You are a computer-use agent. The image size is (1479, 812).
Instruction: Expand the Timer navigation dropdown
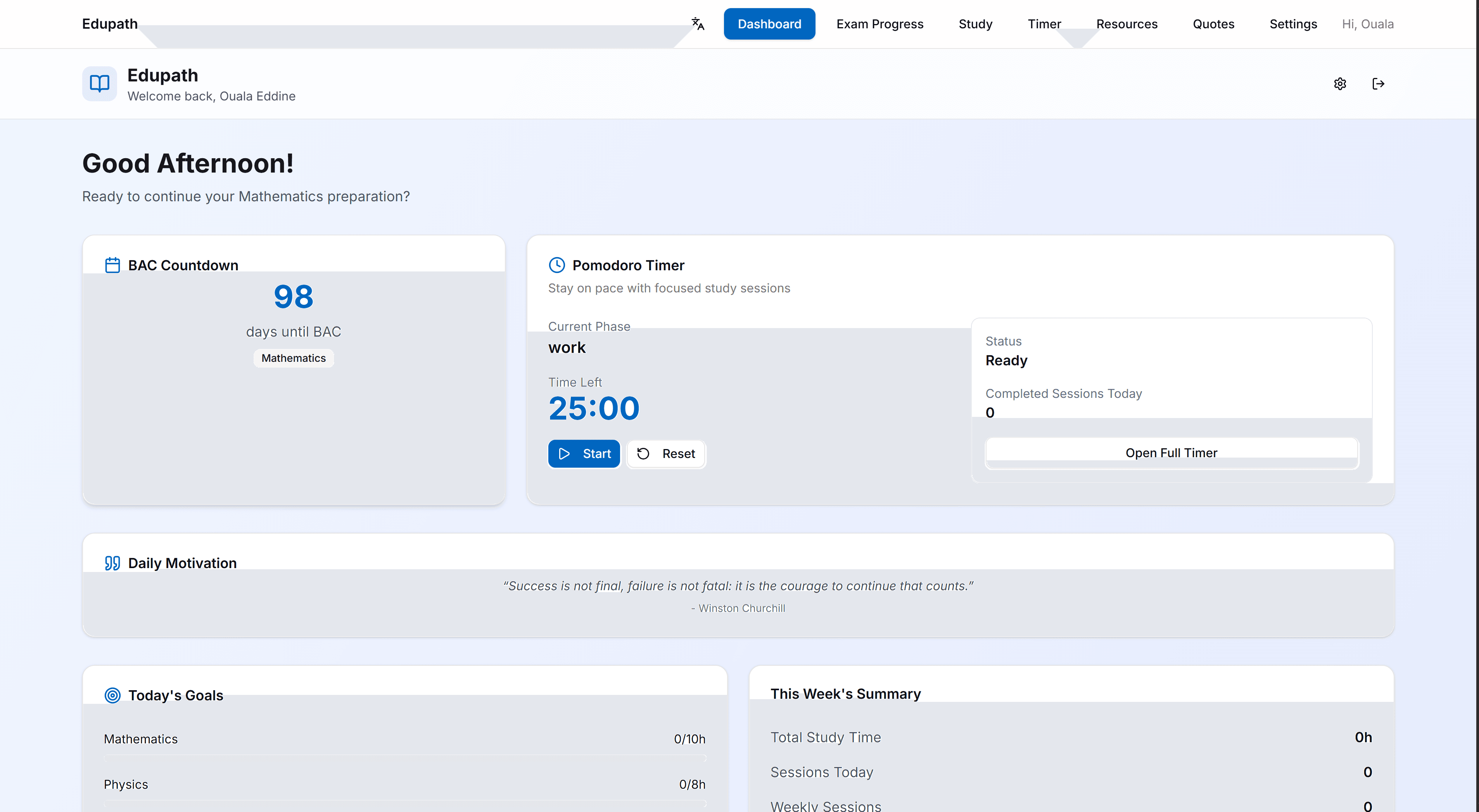coord(1044,24)
